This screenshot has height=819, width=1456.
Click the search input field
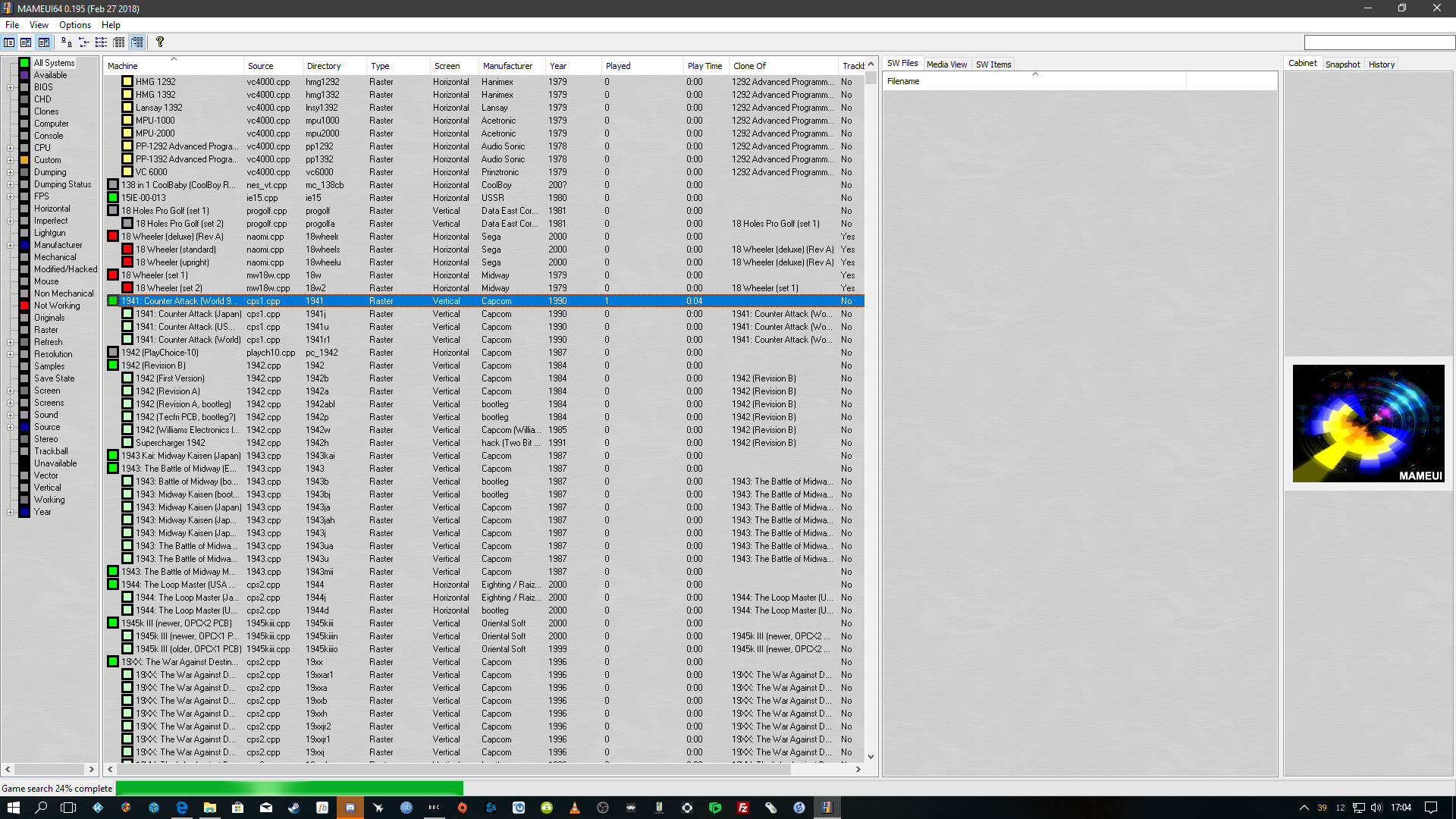[1379, 42]
